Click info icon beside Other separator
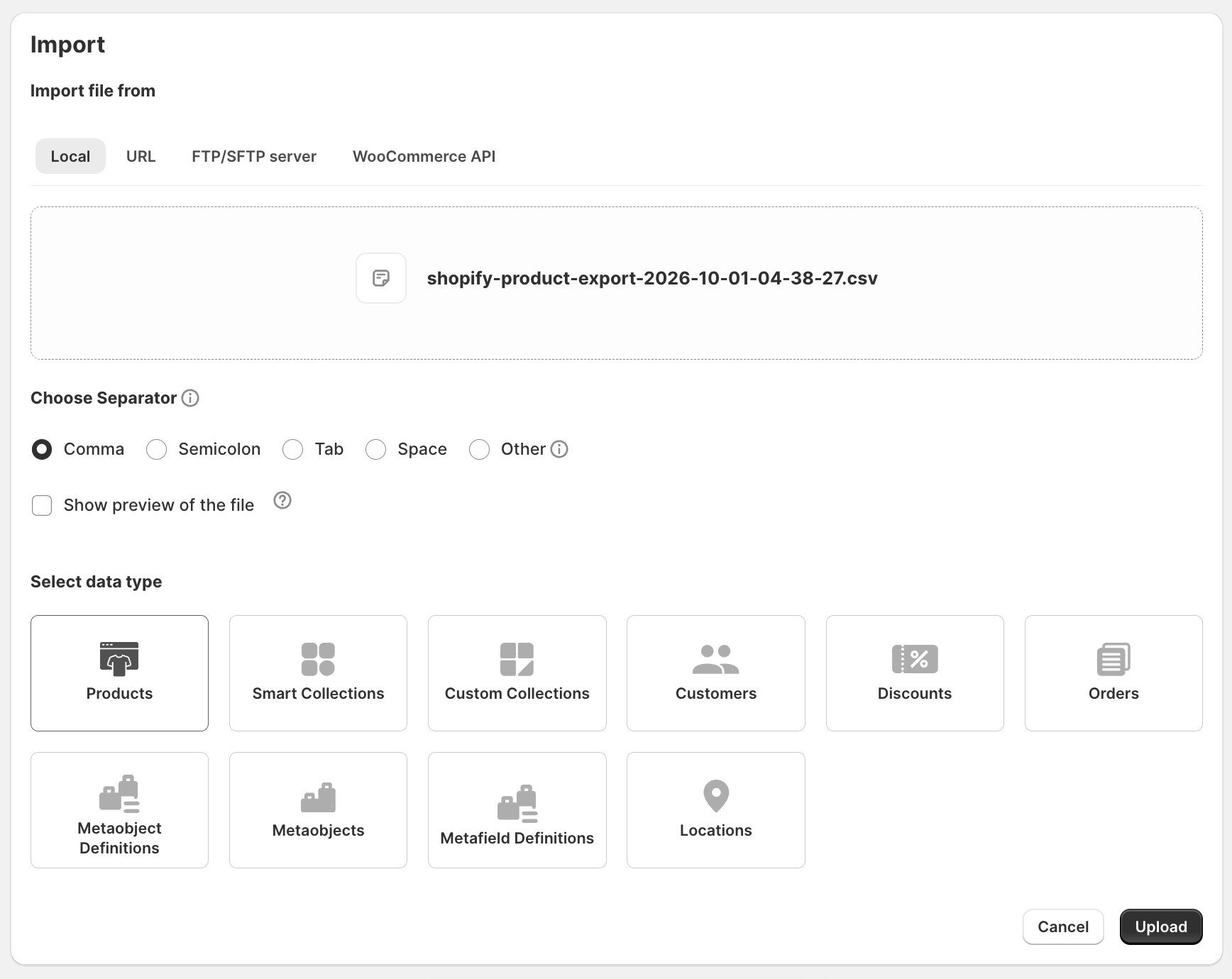This screenshot has width=1232, height=979. pyautogui.click(x=559, y=449)
